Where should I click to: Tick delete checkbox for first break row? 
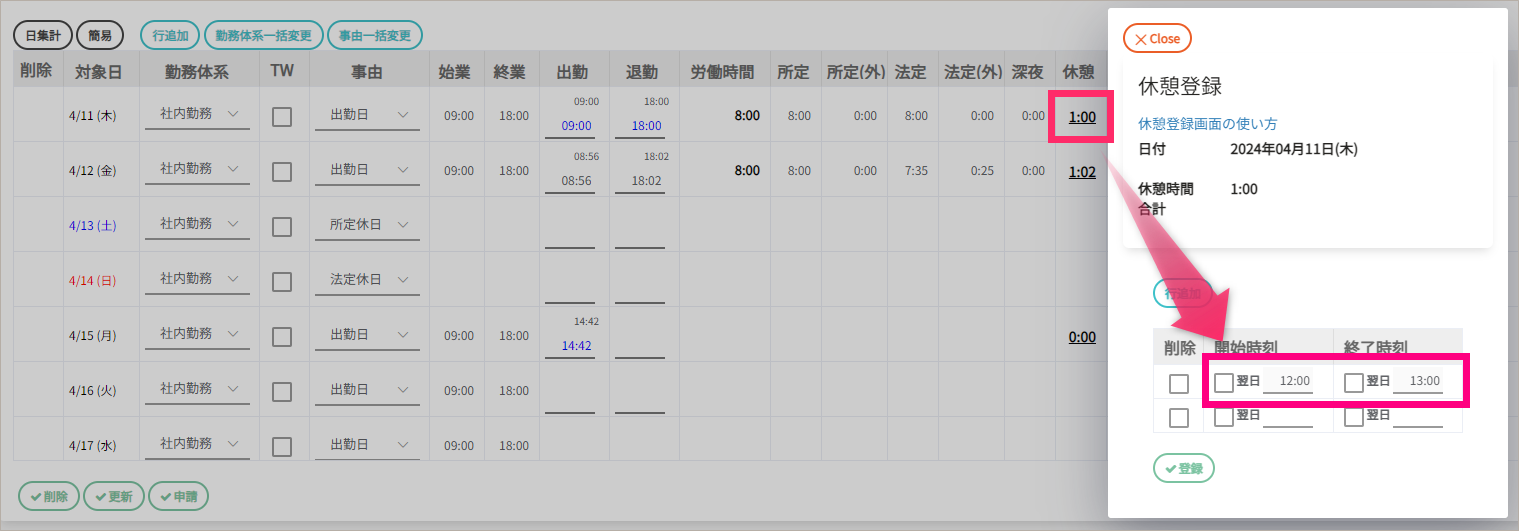coord(1179,384)
